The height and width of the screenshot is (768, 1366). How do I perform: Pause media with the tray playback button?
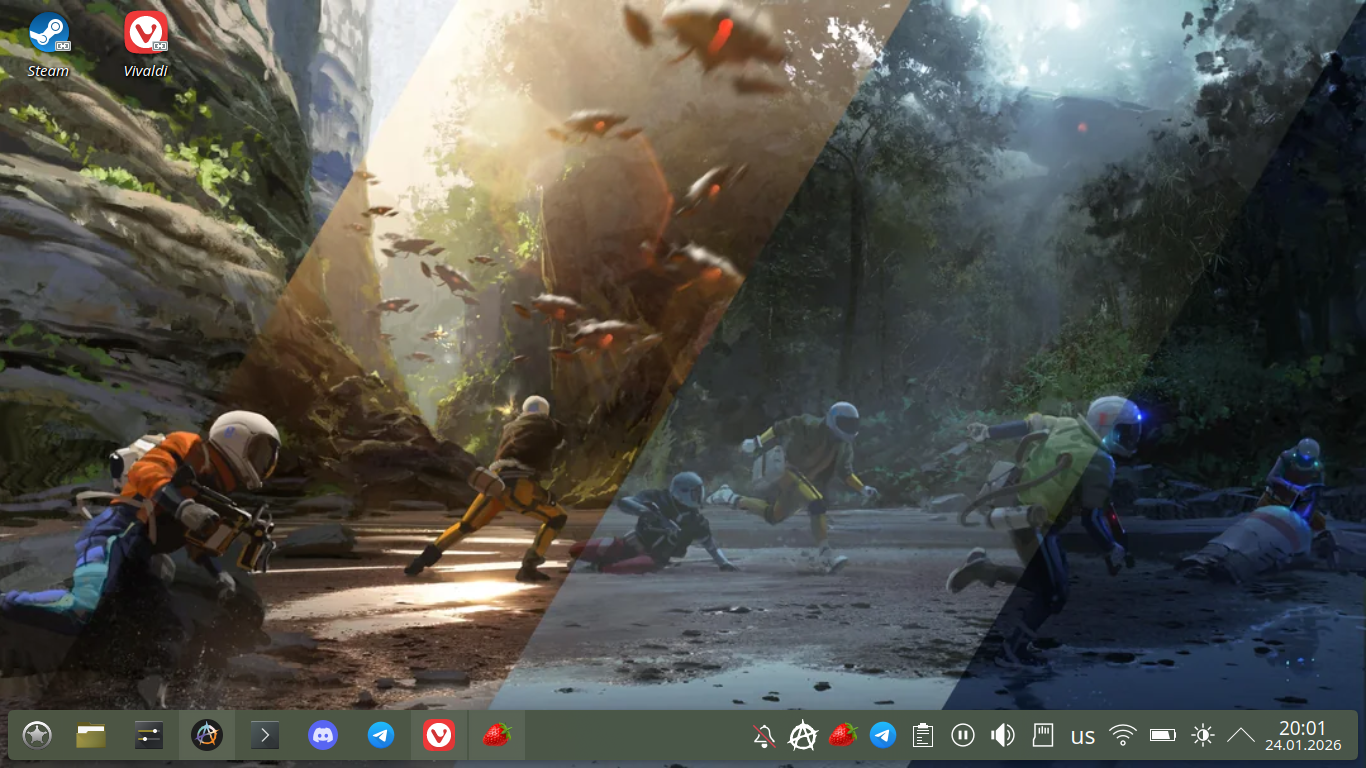tap(962, 736)
